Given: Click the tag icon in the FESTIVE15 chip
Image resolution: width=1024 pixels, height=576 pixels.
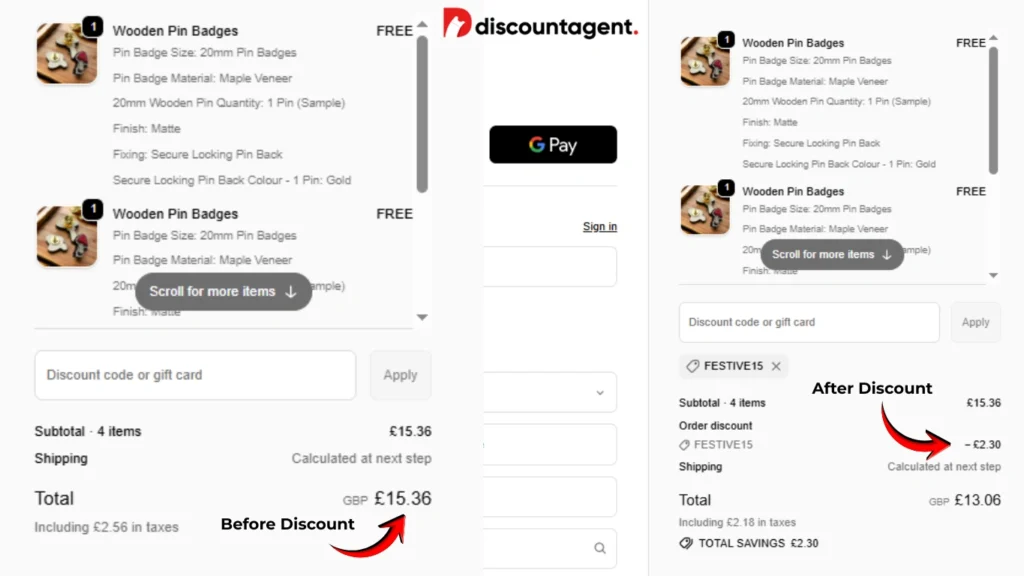Looking at the screenshot, I should 693,366.
